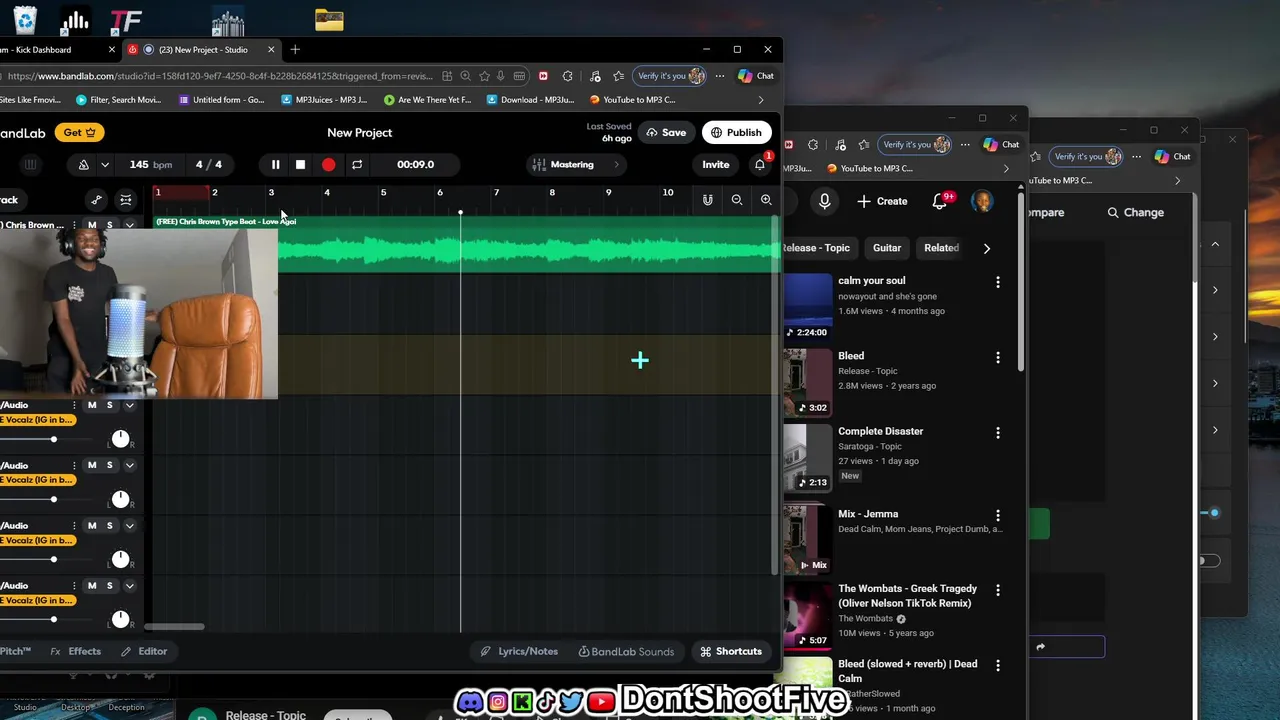Open YouTube to MP3 bookmark in BandLab window

(632, 100)
